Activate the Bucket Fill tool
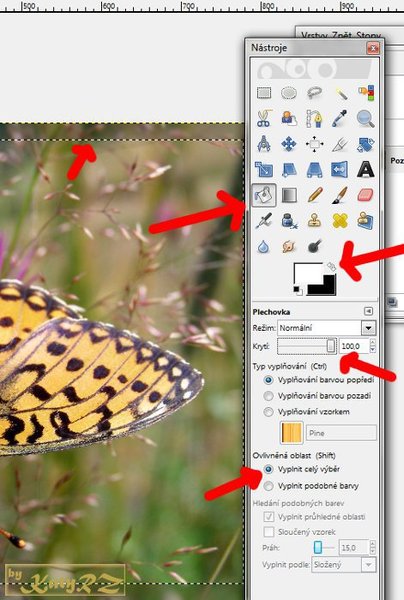The height and width of the screenshot is (600, 404). click(x=264, y=196)
